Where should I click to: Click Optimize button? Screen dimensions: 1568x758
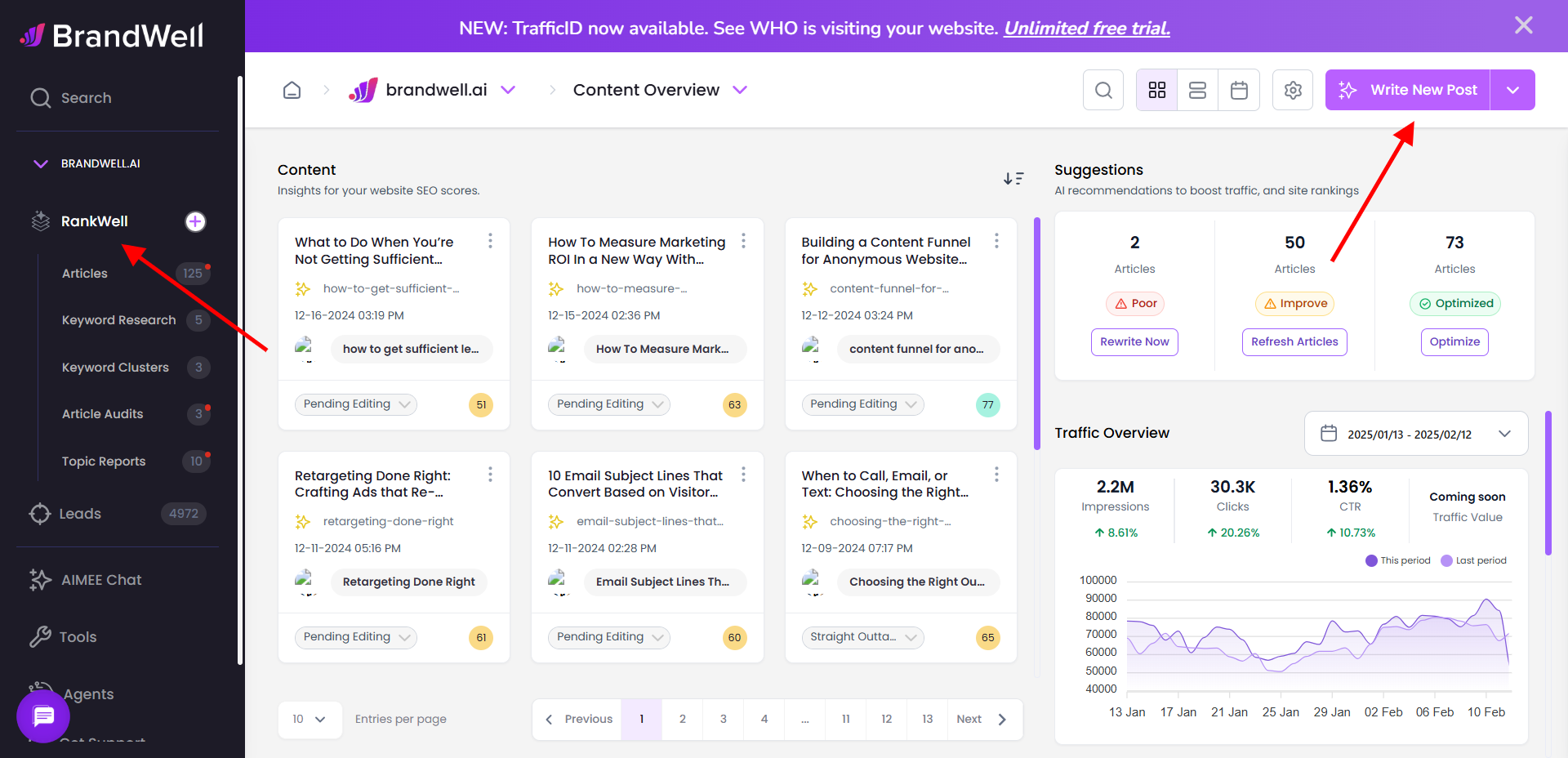[x=1454, y=342]
